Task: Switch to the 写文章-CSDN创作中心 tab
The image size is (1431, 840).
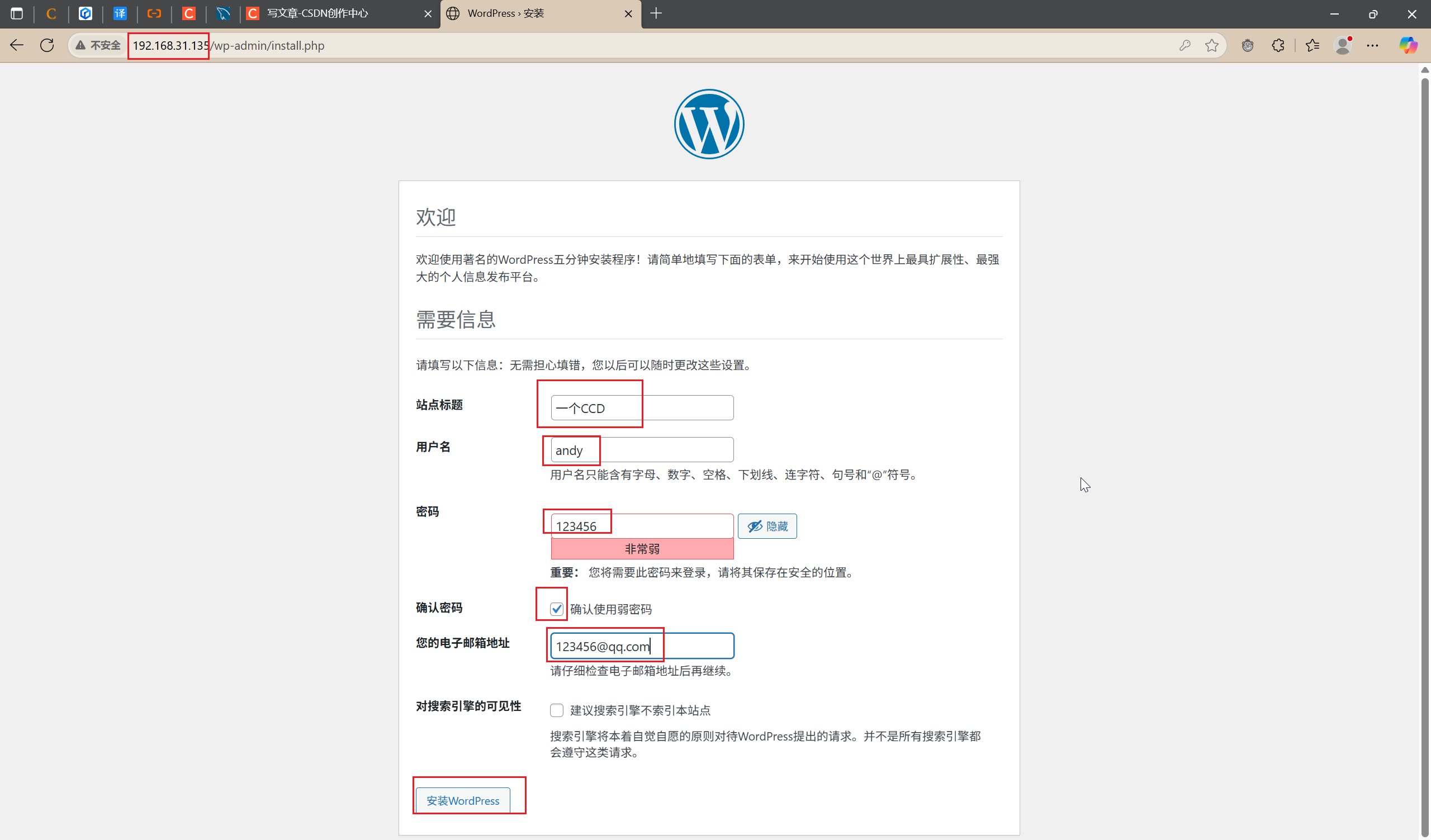Action: pos(318,13)
